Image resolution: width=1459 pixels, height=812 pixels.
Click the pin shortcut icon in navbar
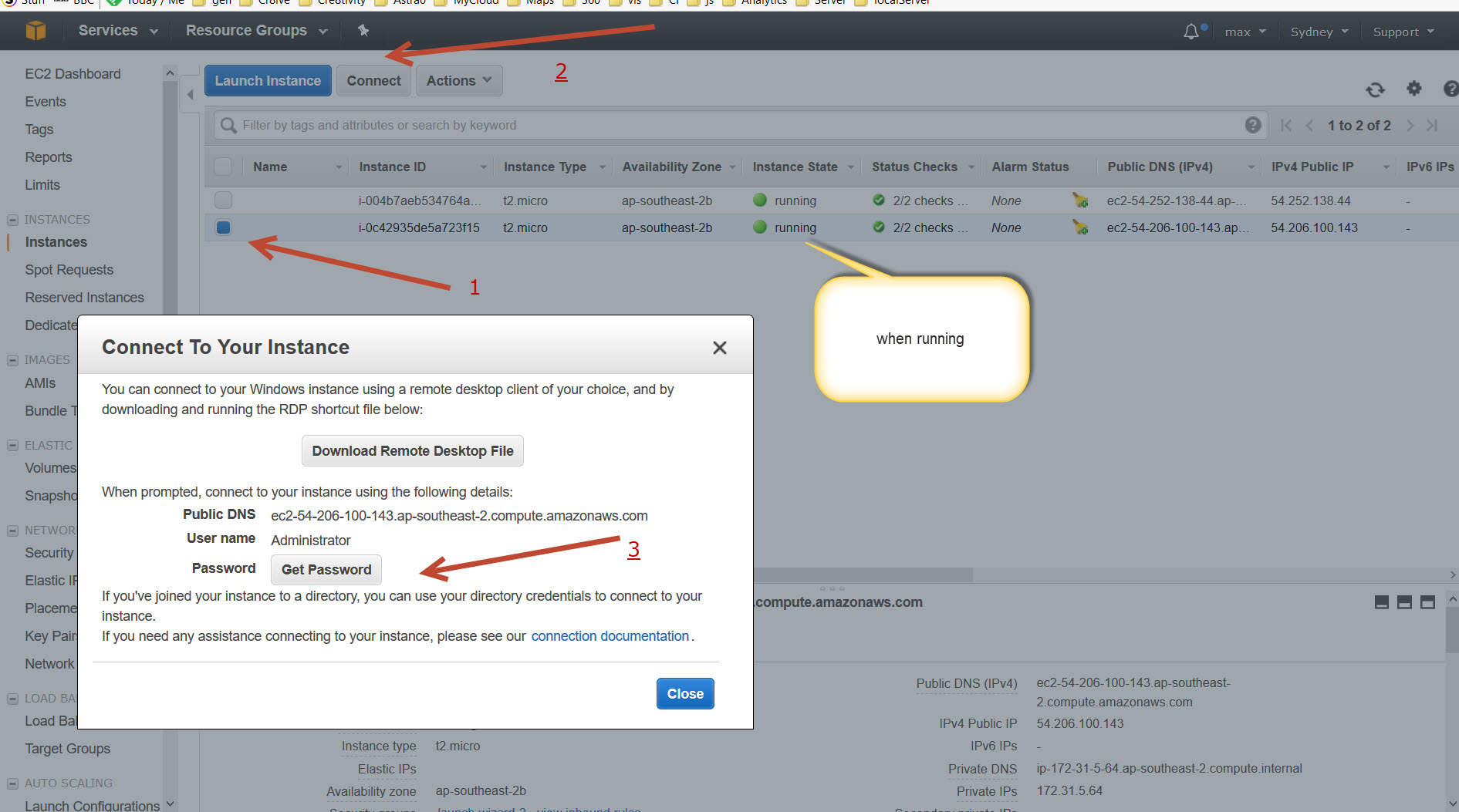363,31
